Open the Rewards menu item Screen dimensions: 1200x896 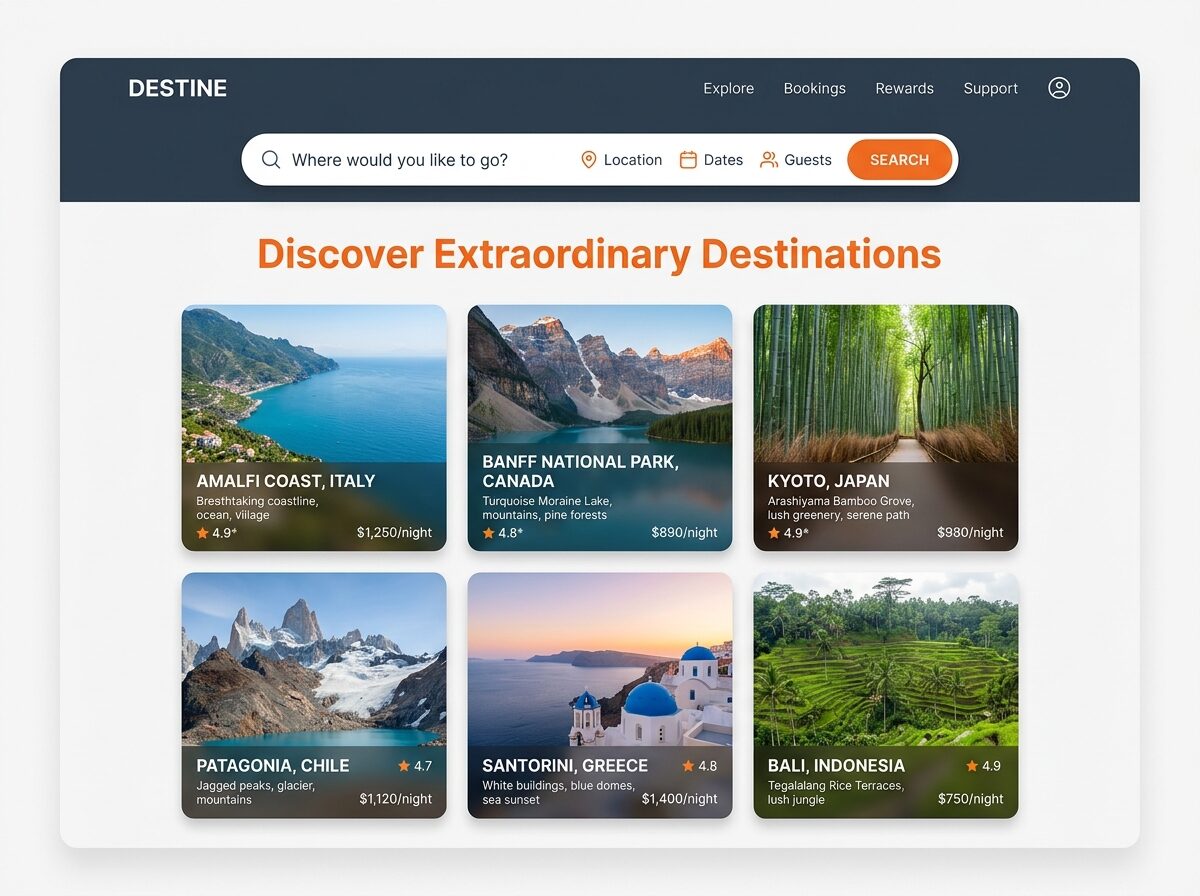905,88
